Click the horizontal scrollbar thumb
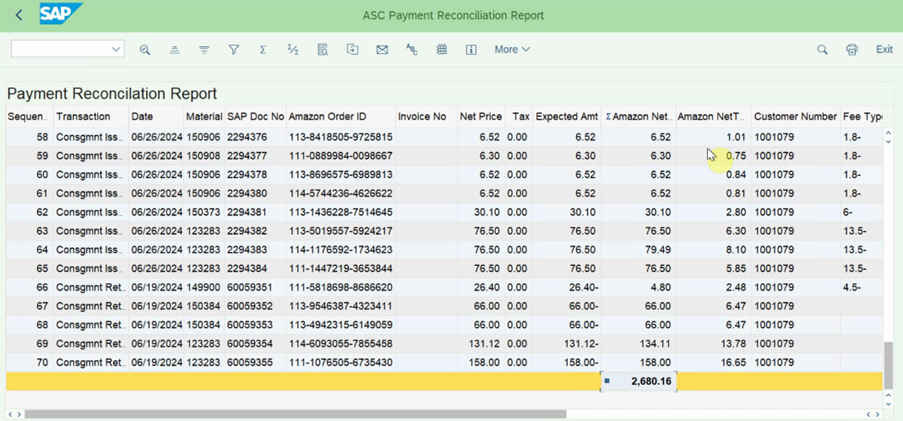903x421 pixels. point(295,414)
